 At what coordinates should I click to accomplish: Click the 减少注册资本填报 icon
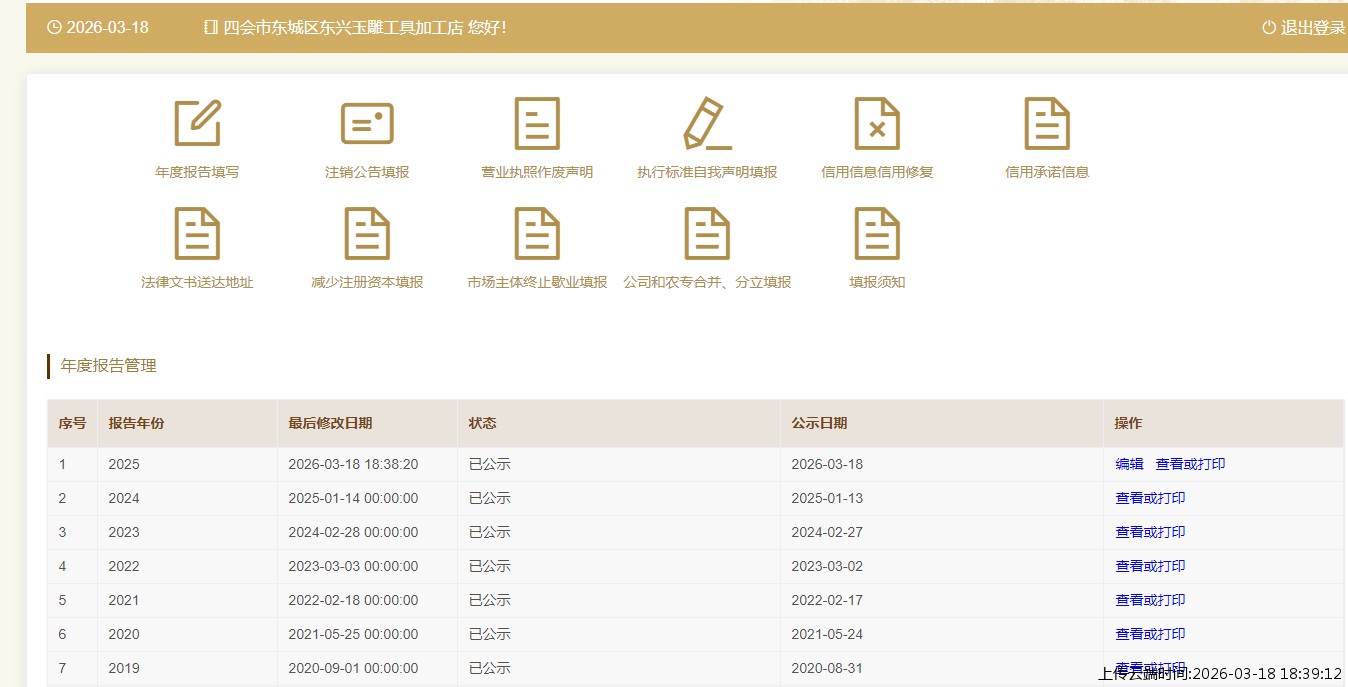(x=367, y=234)
